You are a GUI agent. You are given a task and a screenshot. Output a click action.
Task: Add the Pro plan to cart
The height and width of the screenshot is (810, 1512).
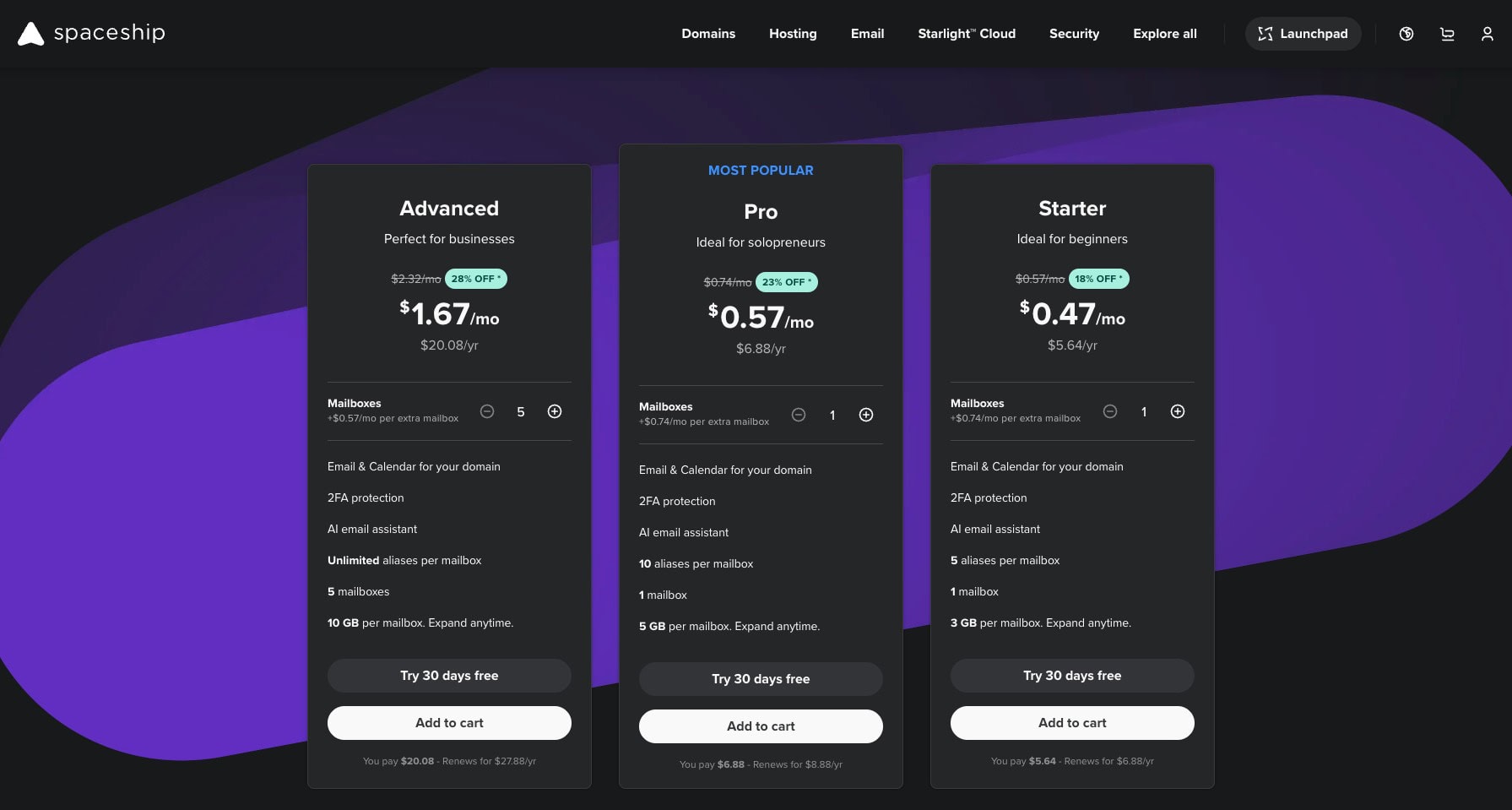pyautogui.click(x=761, y=726)
